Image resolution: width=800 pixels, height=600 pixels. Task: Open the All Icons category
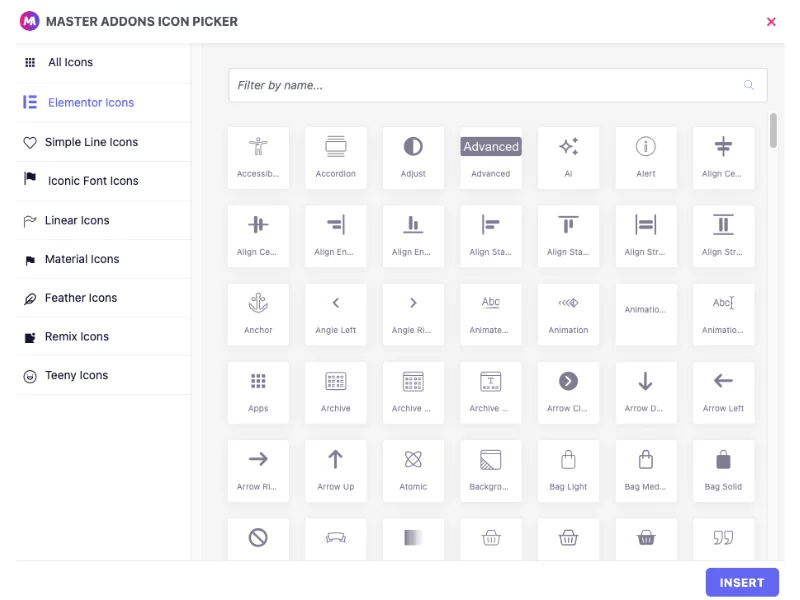(x=104, y=62)
